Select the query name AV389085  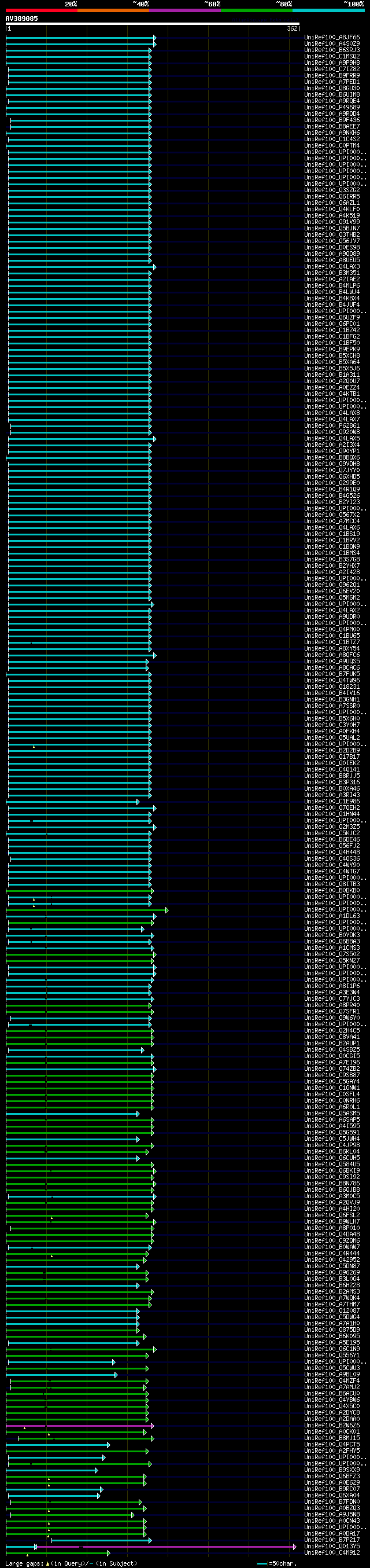21,19
